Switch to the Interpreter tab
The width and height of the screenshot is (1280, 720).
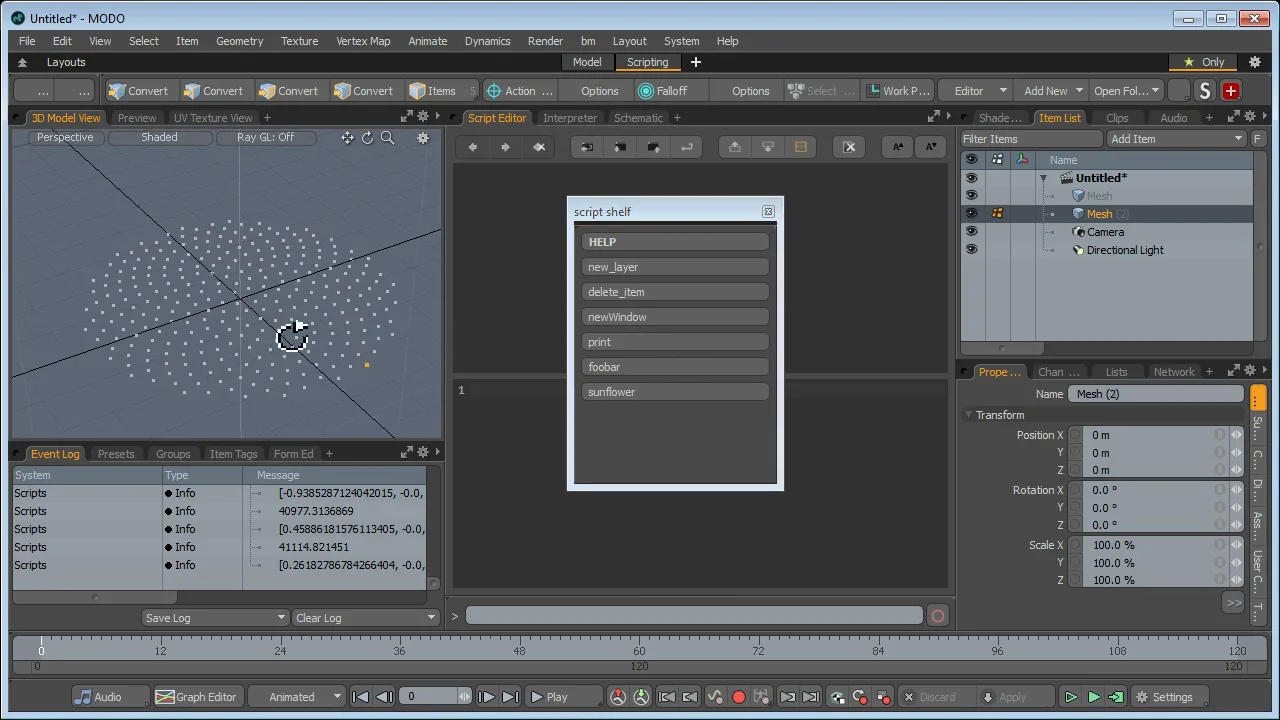(570, 118)
